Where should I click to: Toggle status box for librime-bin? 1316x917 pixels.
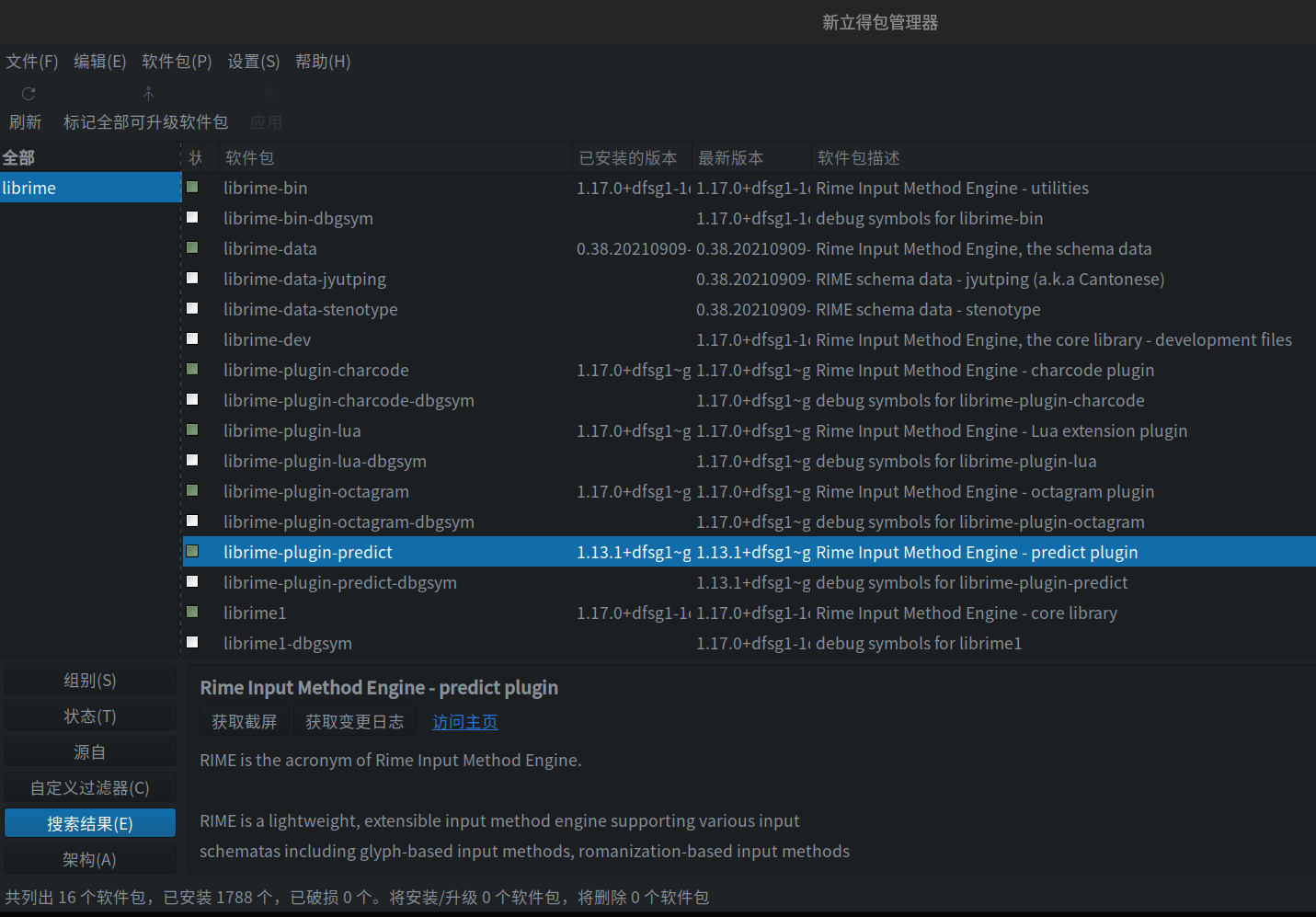pos(192,187)
